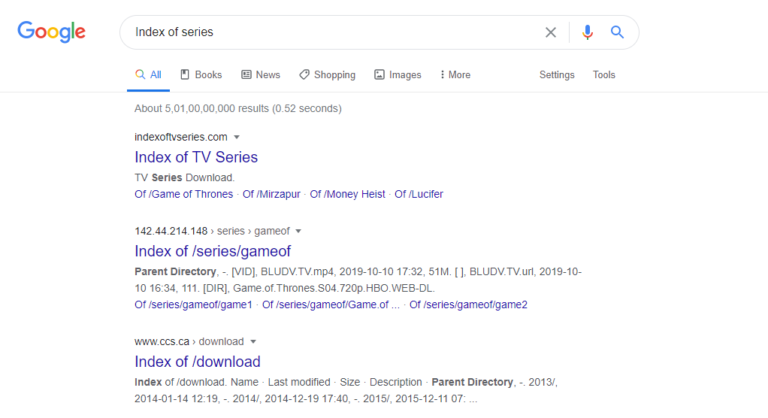Open Of /Mirzapur sitelink
The image size is (768, 418).
(x=271, y=194)
